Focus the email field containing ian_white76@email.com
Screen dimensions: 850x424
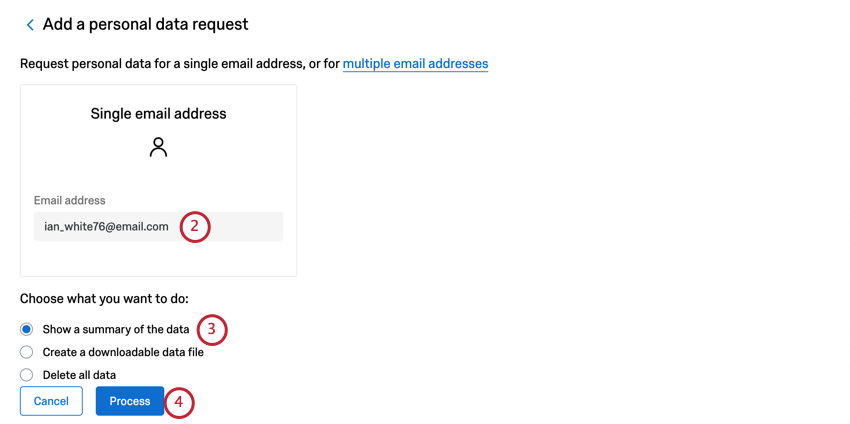coord(158,227)
